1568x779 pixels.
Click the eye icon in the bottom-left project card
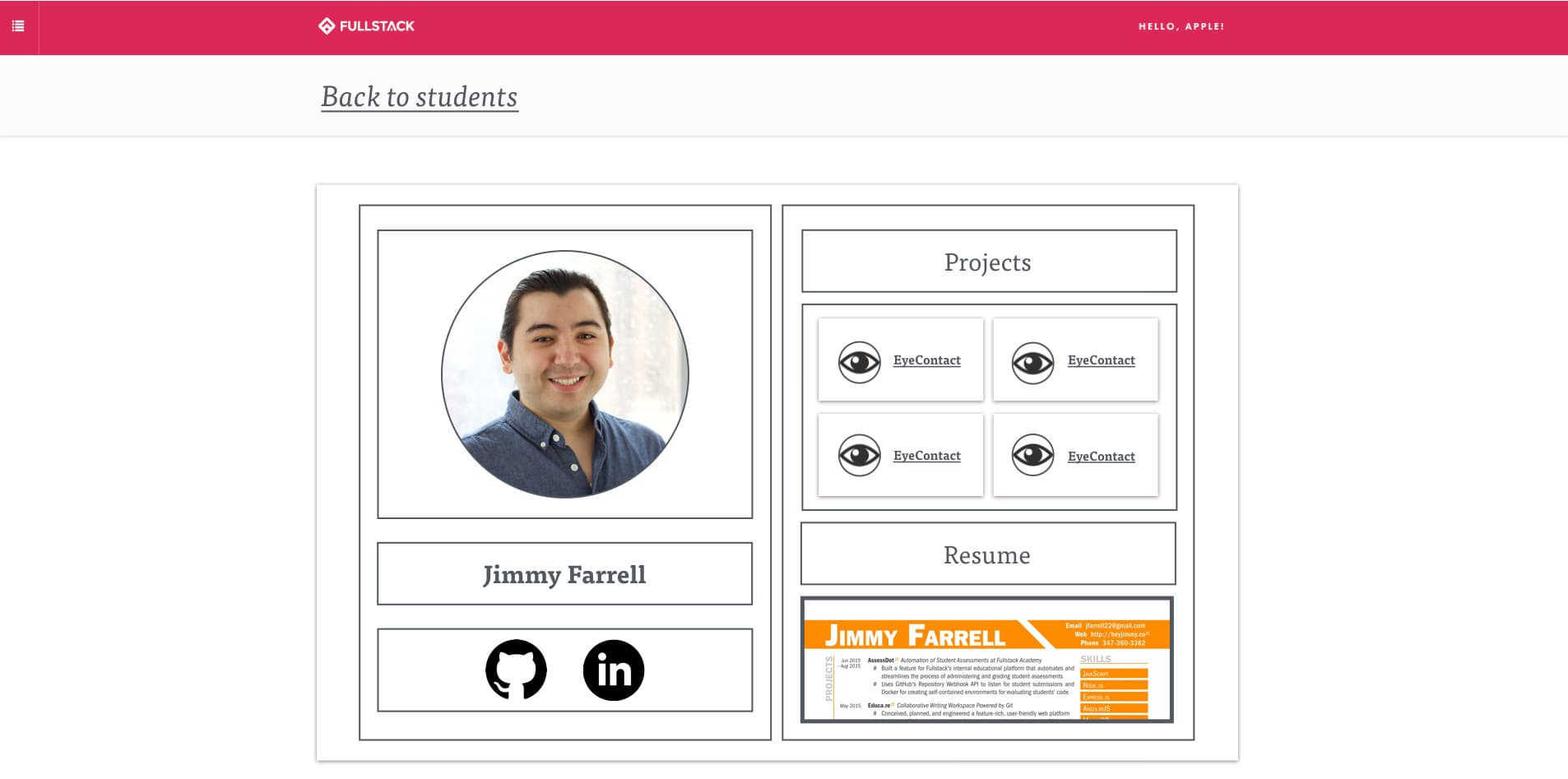coord(859,455)
